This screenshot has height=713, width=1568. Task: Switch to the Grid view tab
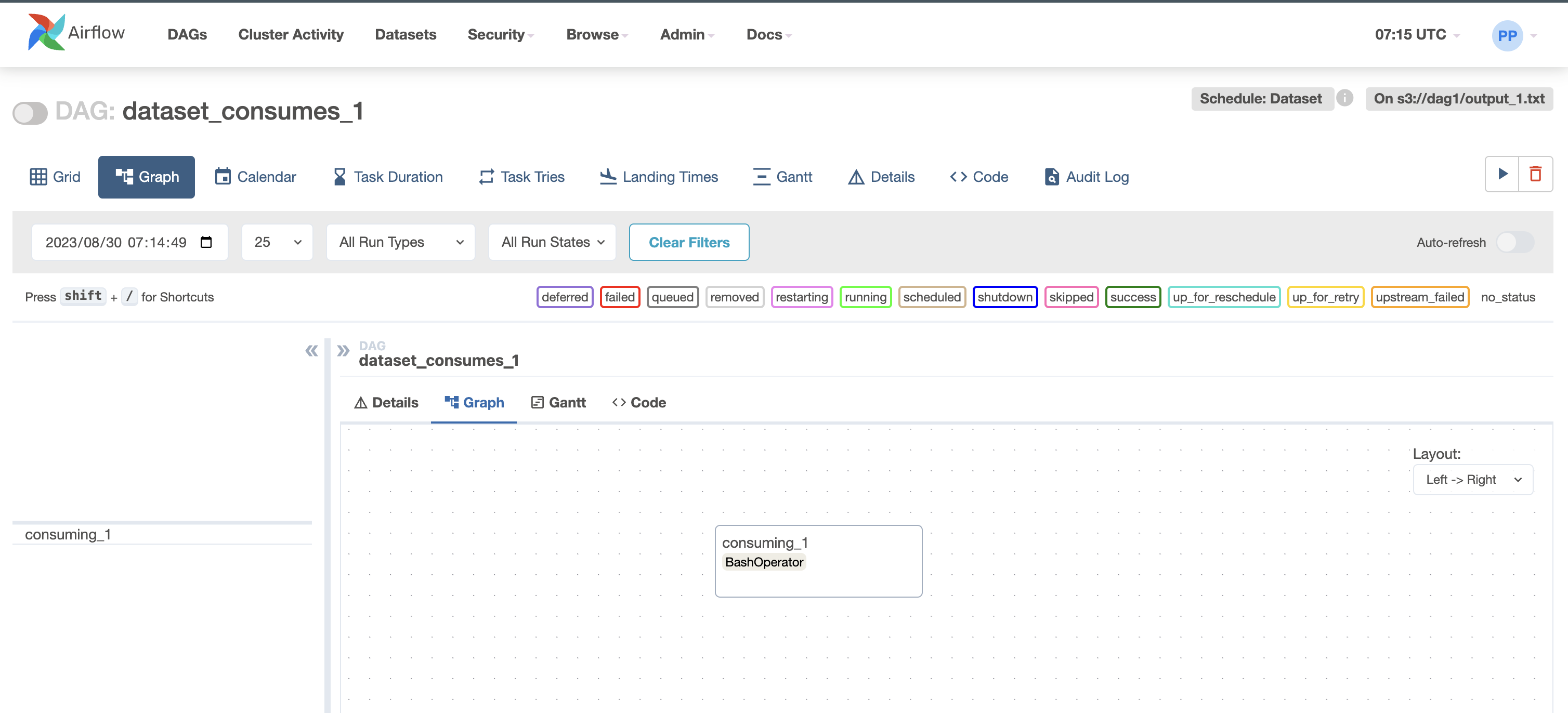[x=55, y=177]
